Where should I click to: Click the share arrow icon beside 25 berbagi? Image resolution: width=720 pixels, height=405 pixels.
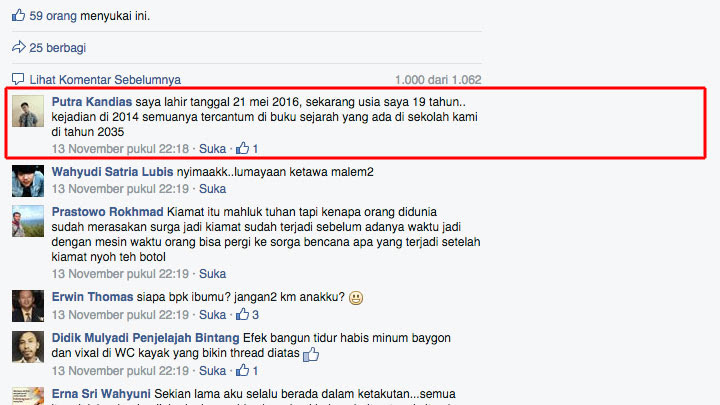(x=18, y=47)
